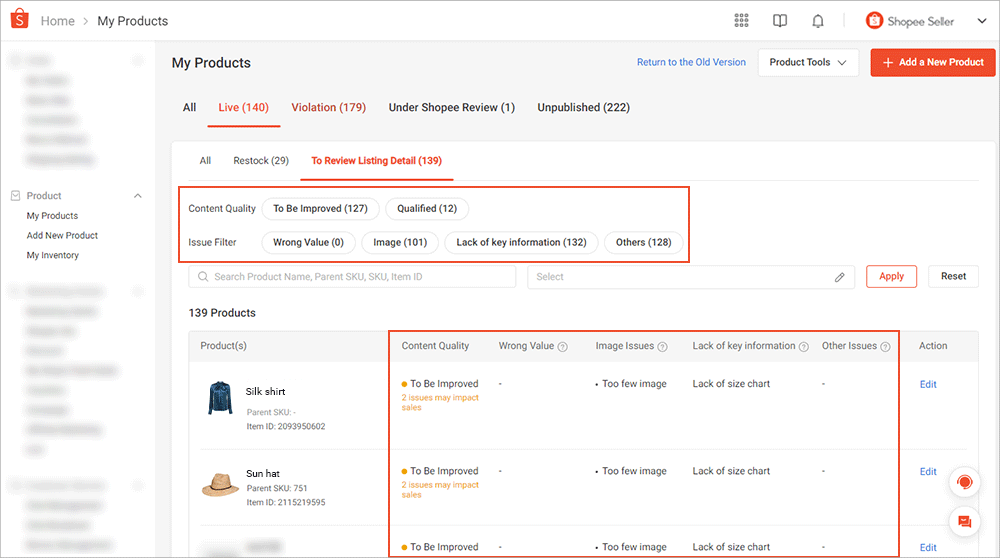
Task: Click help icon next to Wrong Value
Action: coord(563,347)
